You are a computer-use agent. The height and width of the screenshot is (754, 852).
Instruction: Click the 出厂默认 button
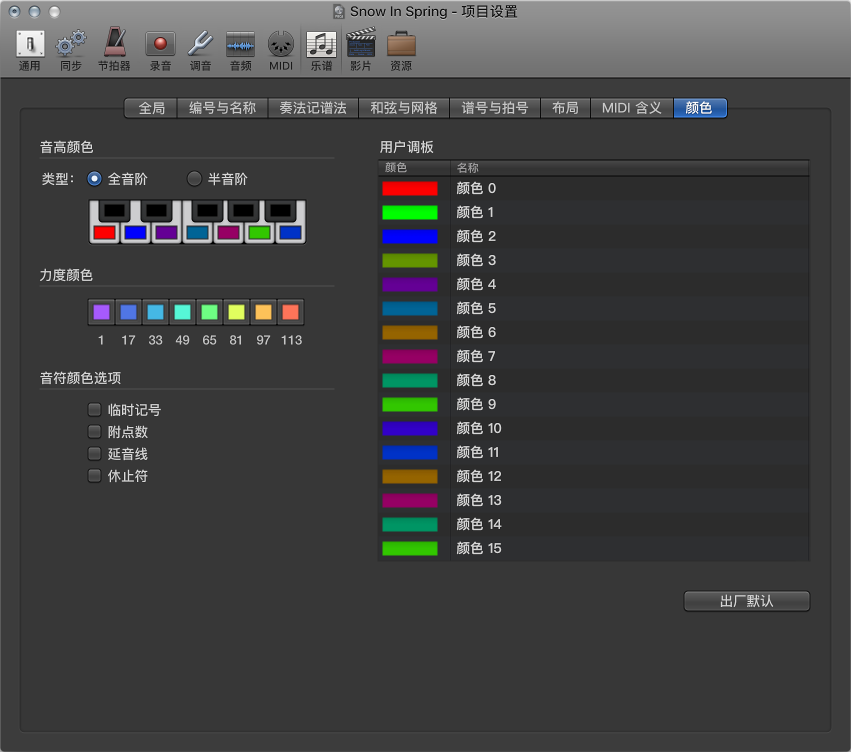click(746, 601)
